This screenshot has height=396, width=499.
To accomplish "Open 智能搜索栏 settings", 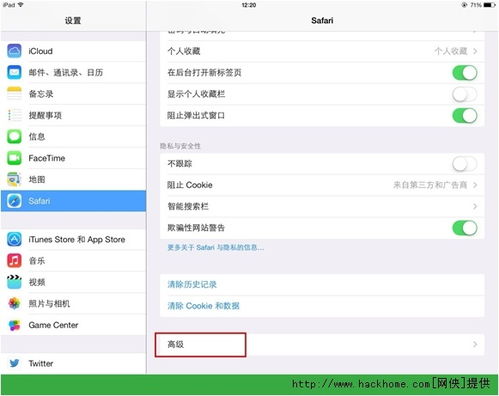I will [x=322, y=206].
